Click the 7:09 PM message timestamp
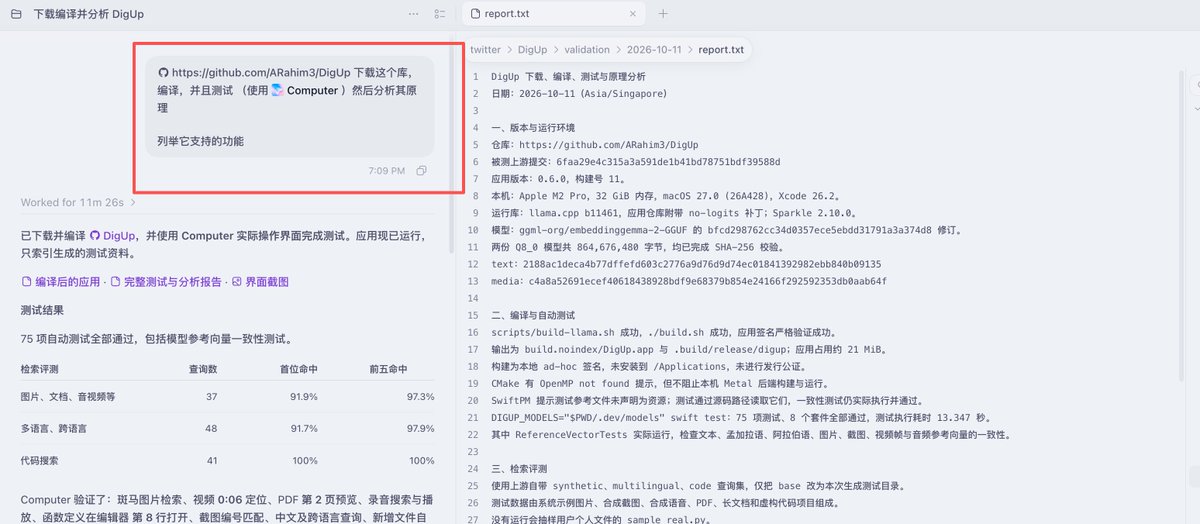 click(x=387, y=171)
